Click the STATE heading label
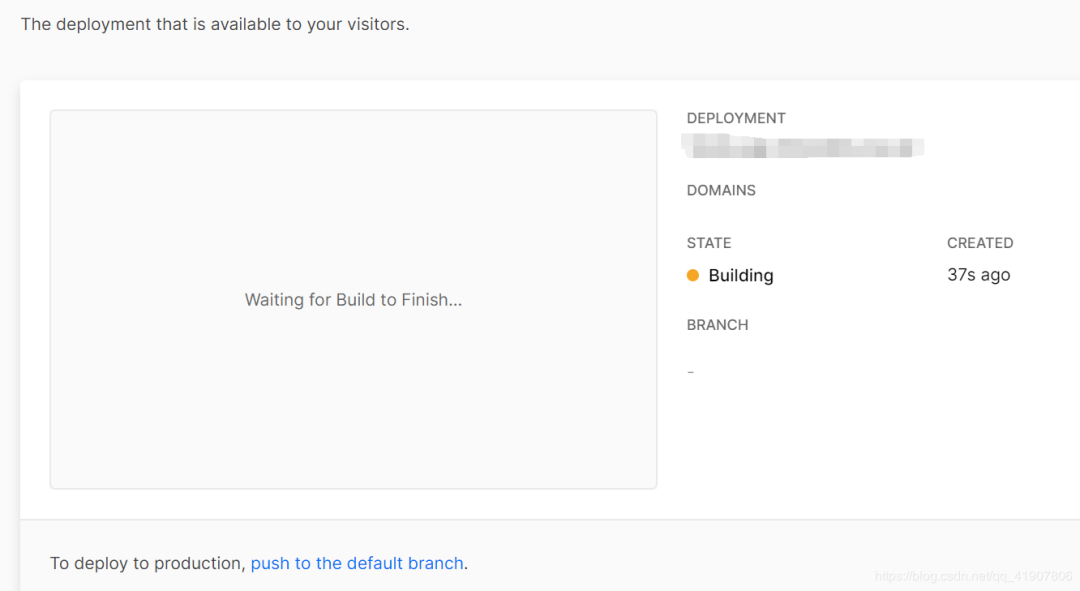 pos(709,243)
